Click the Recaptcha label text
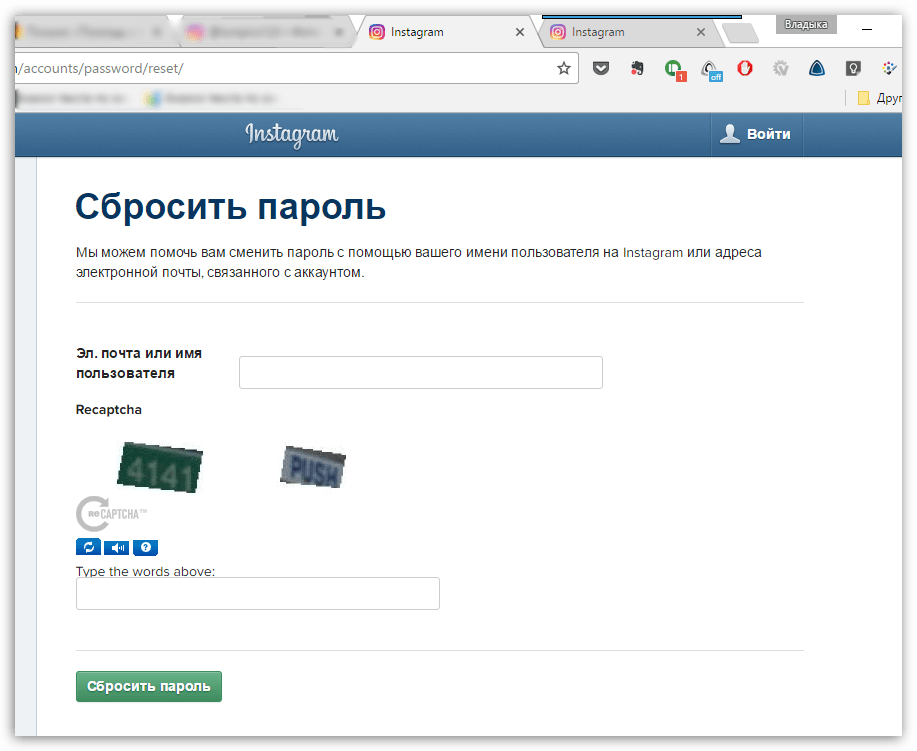Screen dimensions: 917x751 point(109,409)
